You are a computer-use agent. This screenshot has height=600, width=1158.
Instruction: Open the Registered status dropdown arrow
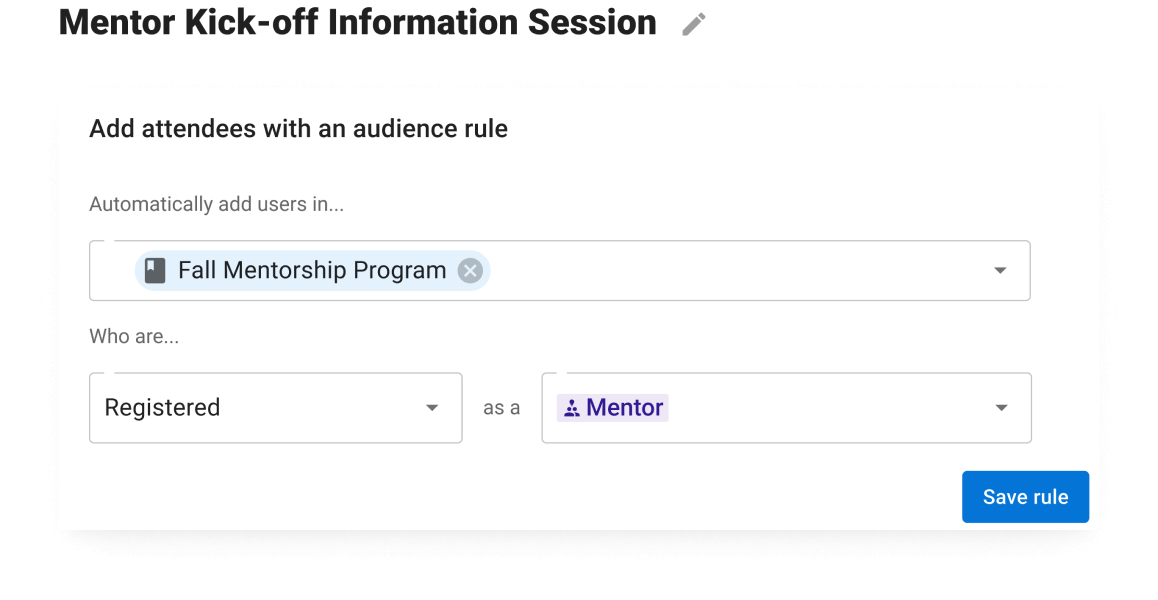click(432, 408)
